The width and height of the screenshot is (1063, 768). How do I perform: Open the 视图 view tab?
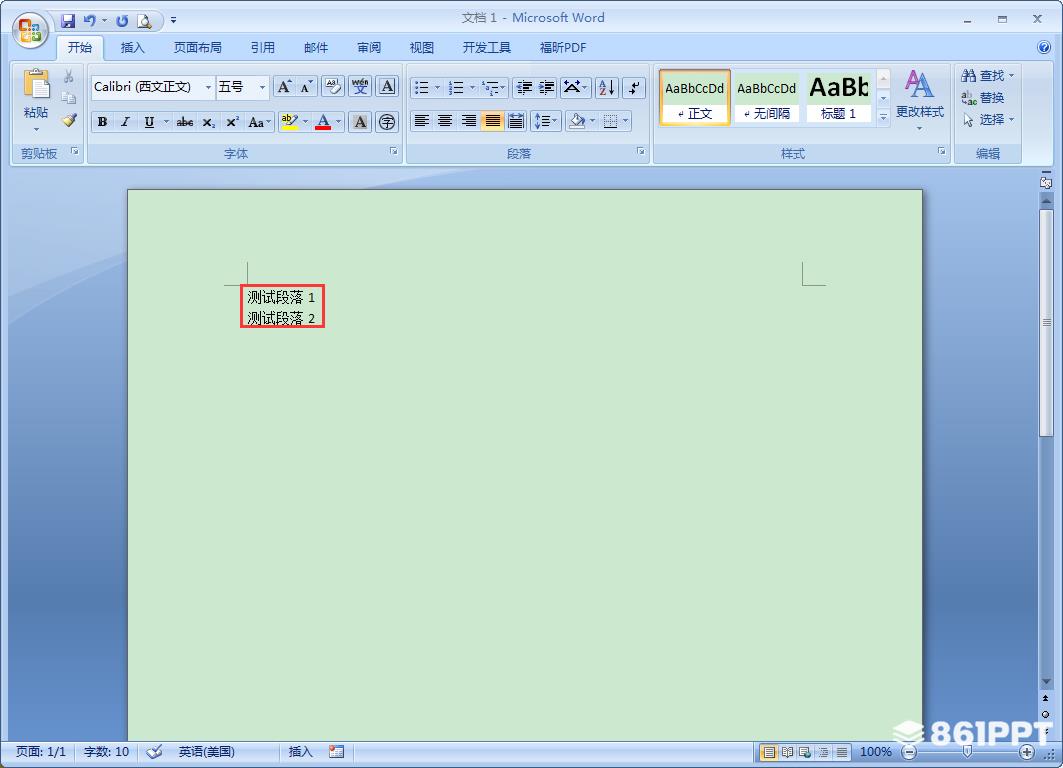tap(422, 47)
